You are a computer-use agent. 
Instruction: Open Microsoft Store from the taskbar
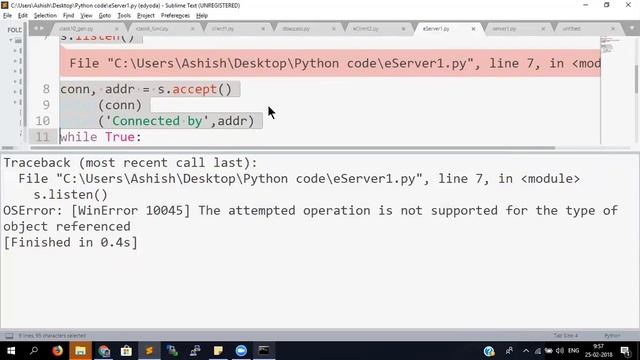(x=127, y=351)
